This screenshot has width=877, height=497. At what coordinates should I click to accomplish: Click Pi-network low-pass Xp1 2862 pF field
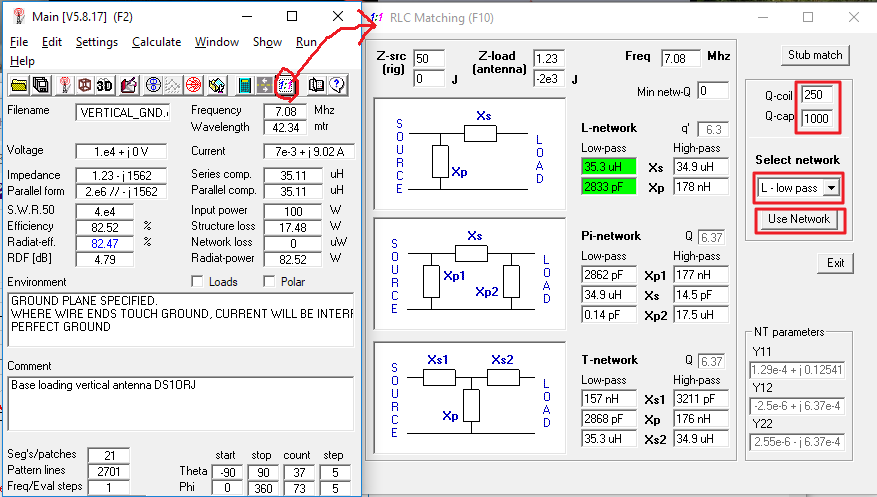(x=609, y=275)
